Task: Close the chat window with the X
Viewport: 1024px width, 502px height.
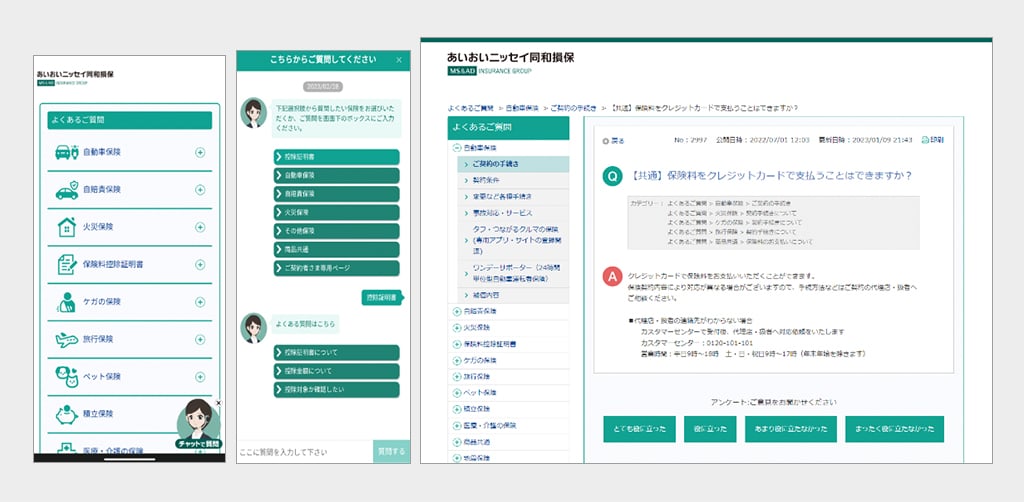Action: (x=399, y=61)
